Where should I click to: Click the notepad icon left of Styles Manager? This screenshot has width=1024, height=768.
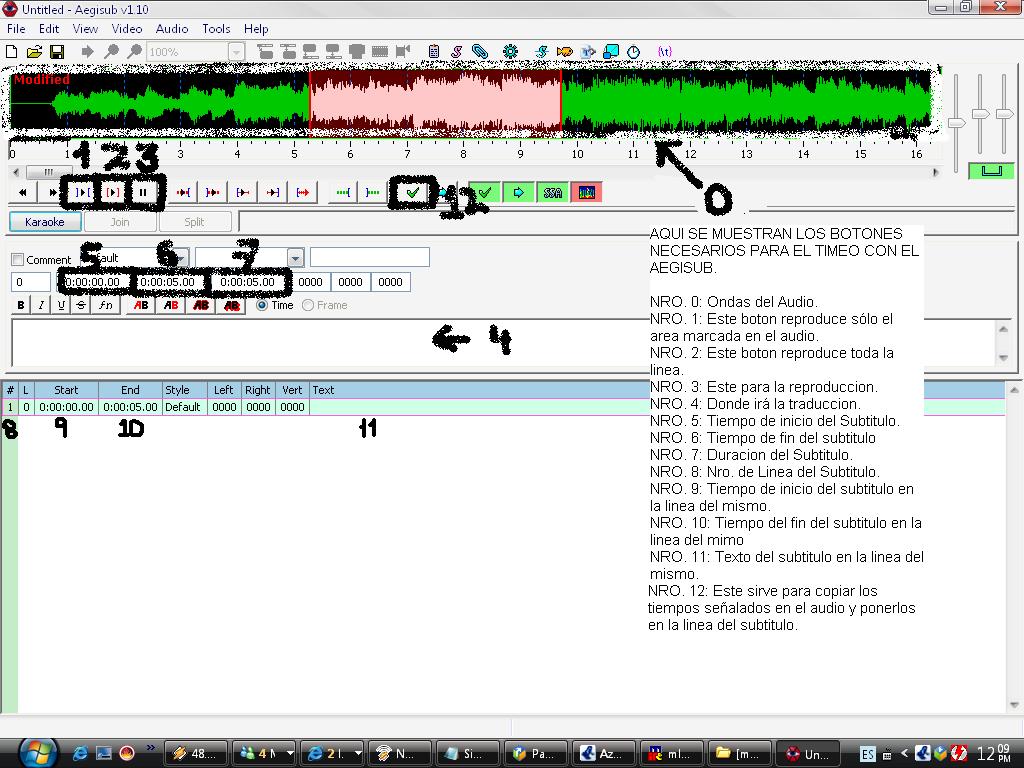coord(434,52)
